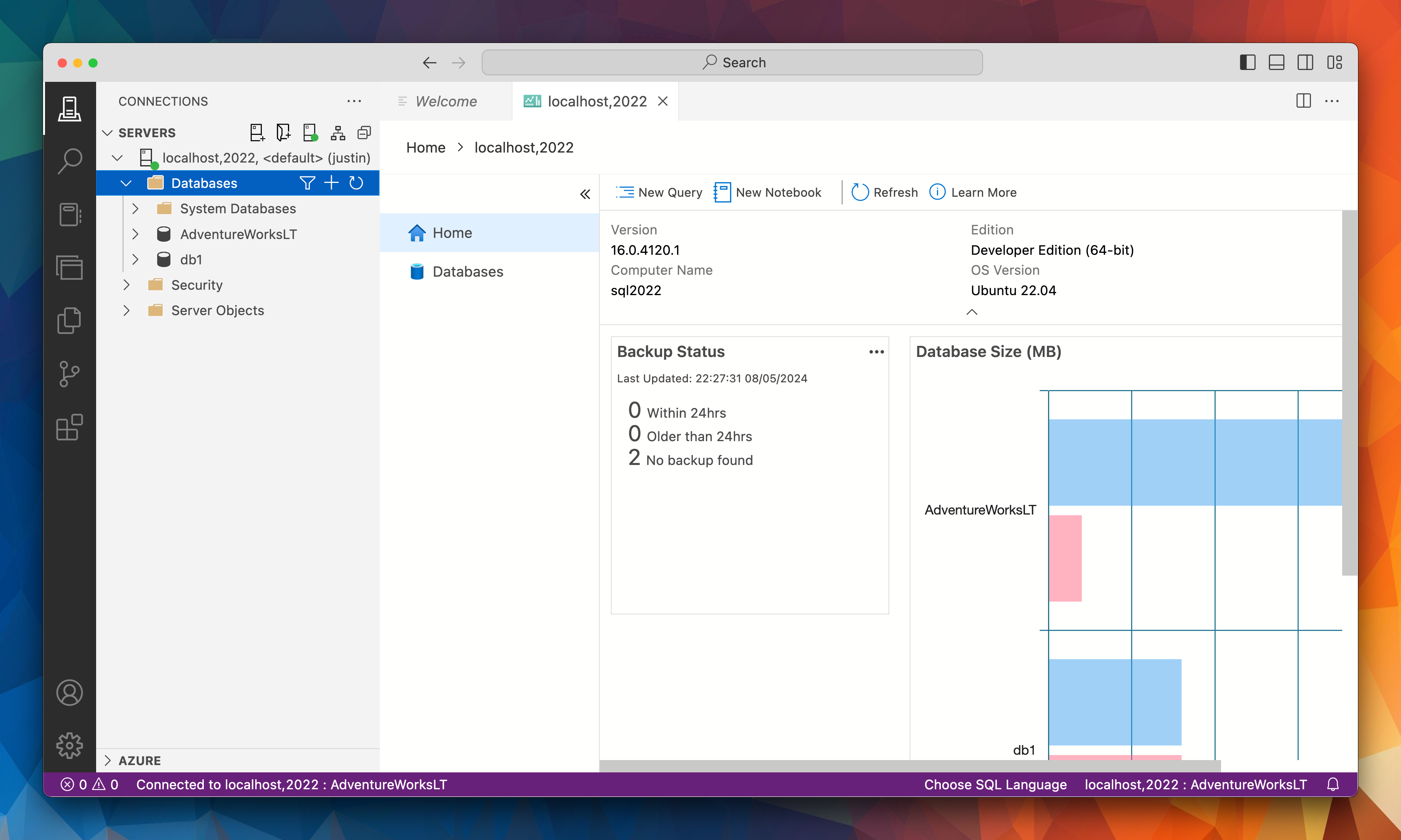1401x840 pixels.
Task: Refresh the Databases node in the tree
Action: pyautogui.click(x=356, y=183)
